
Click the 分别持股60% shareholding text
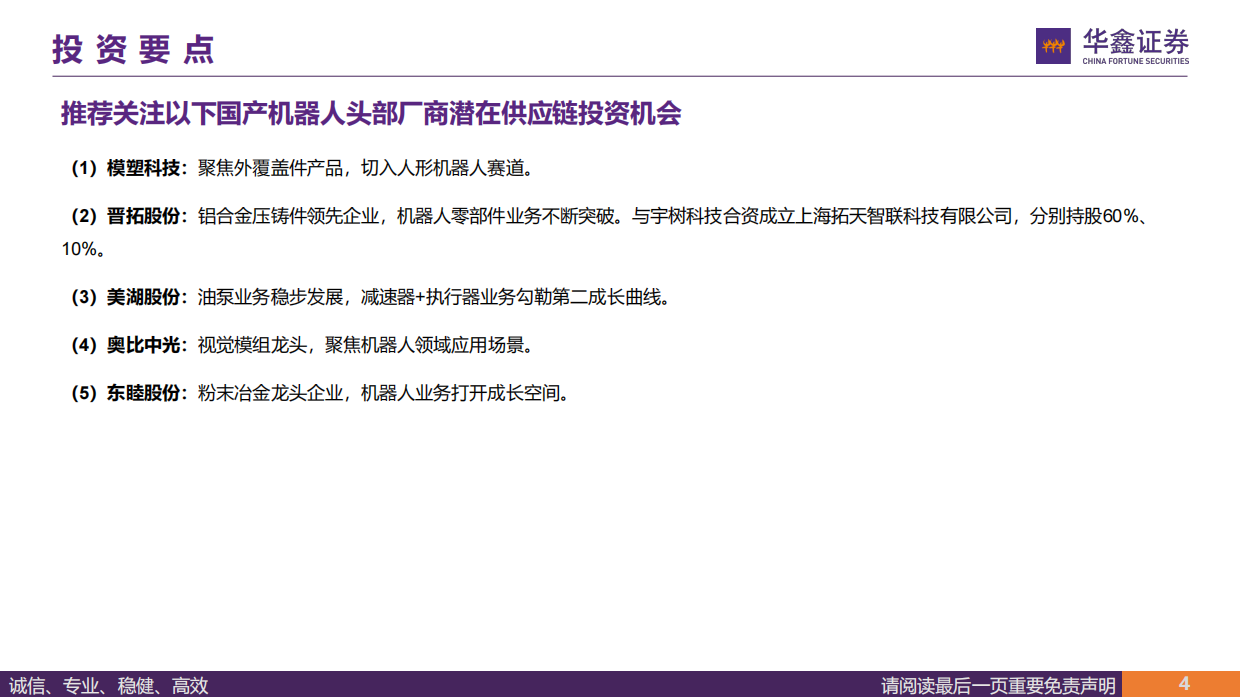[1086, 216]
